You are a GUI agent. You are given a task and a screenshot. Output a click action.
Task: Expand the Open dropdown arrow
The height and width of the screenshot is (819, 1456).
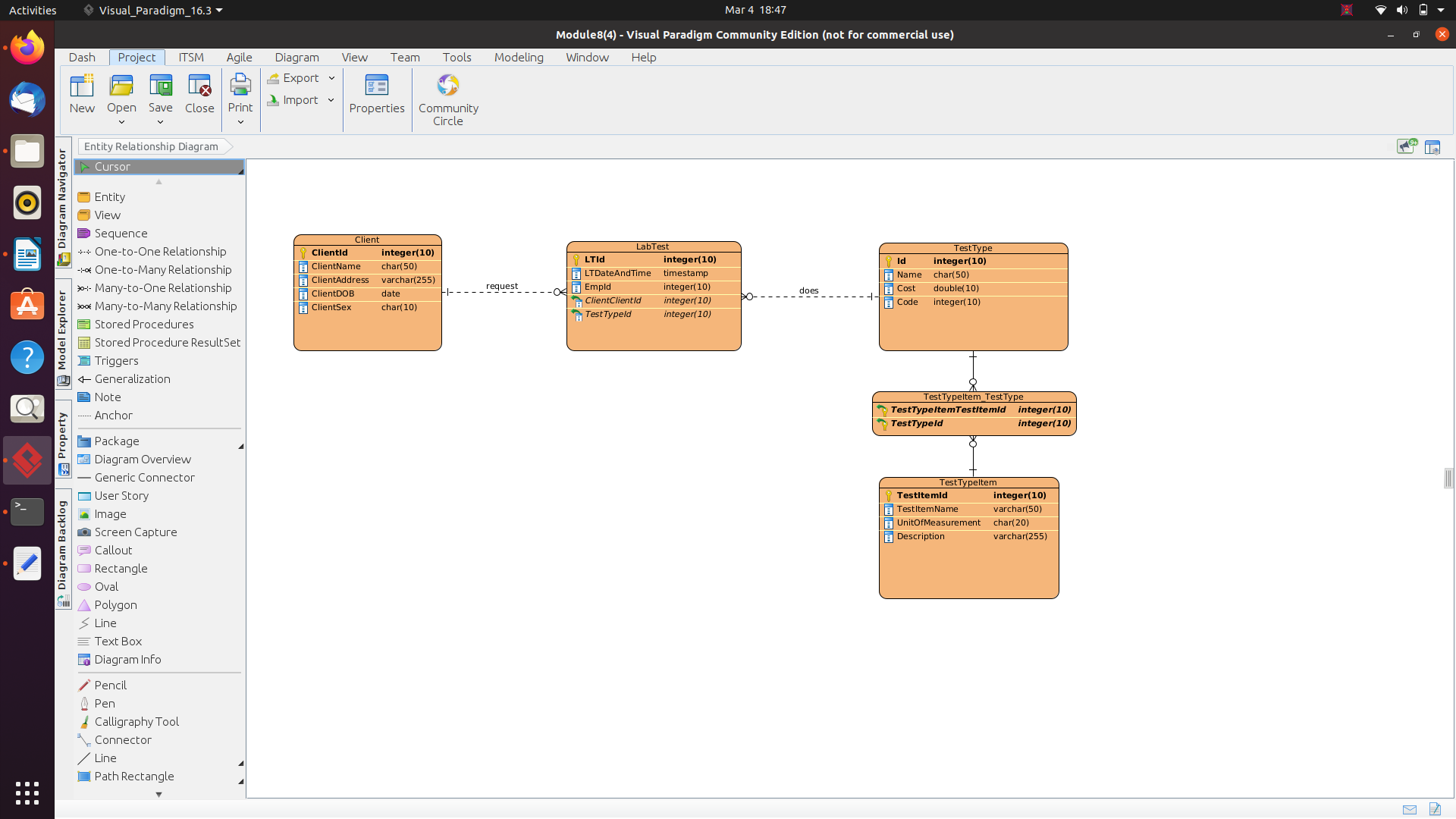121,122
